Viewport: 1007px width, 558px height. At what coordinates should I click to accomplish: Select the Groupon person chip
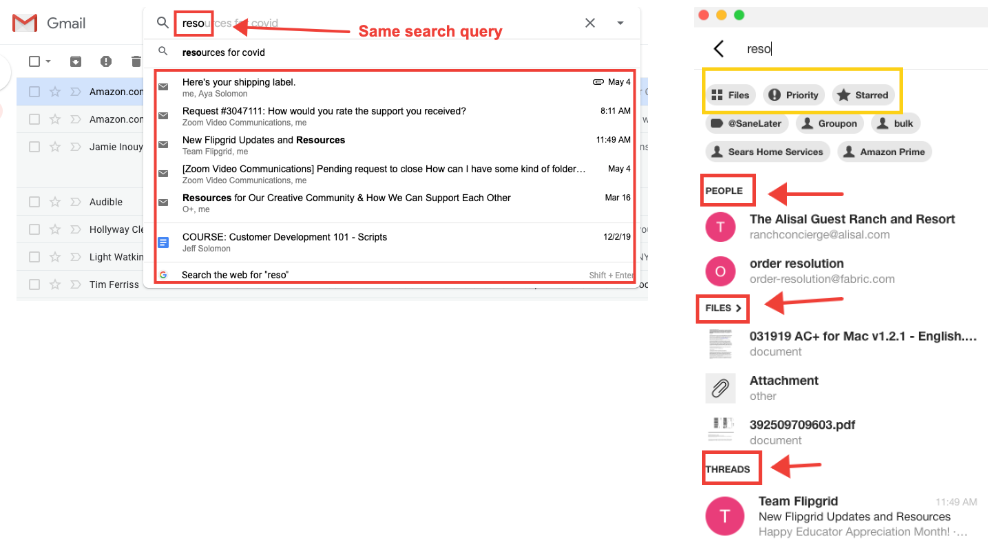pyautogui.click(x=830, y=123)
